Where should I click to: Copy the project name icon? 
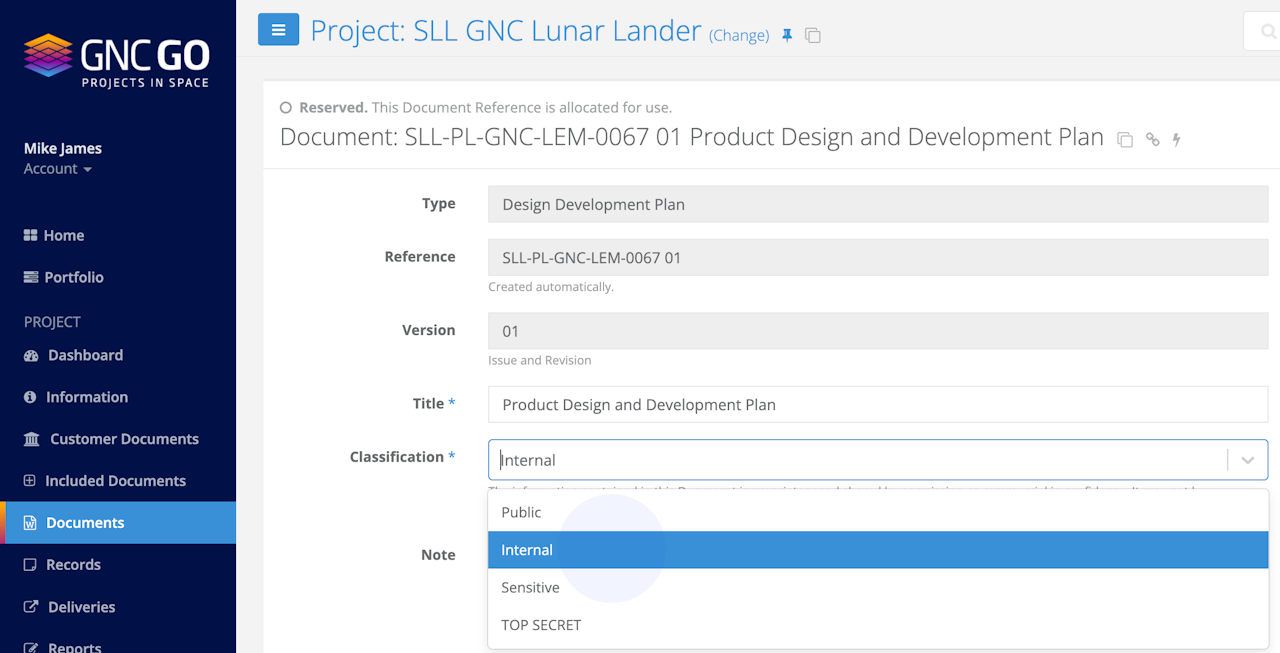point(813,36)
